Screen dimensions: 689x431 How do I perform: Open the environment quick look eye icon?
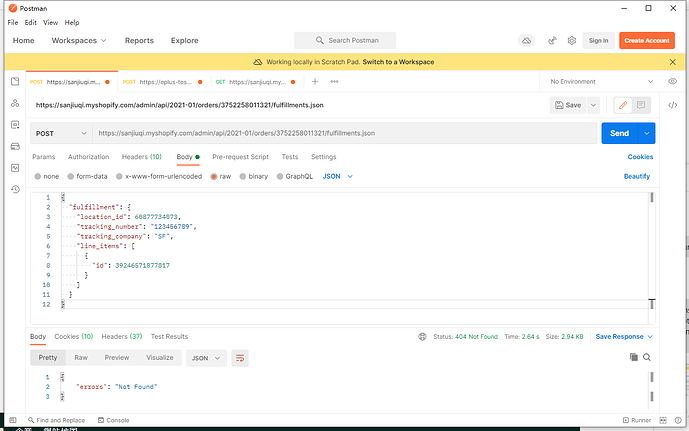click(672, 81)
